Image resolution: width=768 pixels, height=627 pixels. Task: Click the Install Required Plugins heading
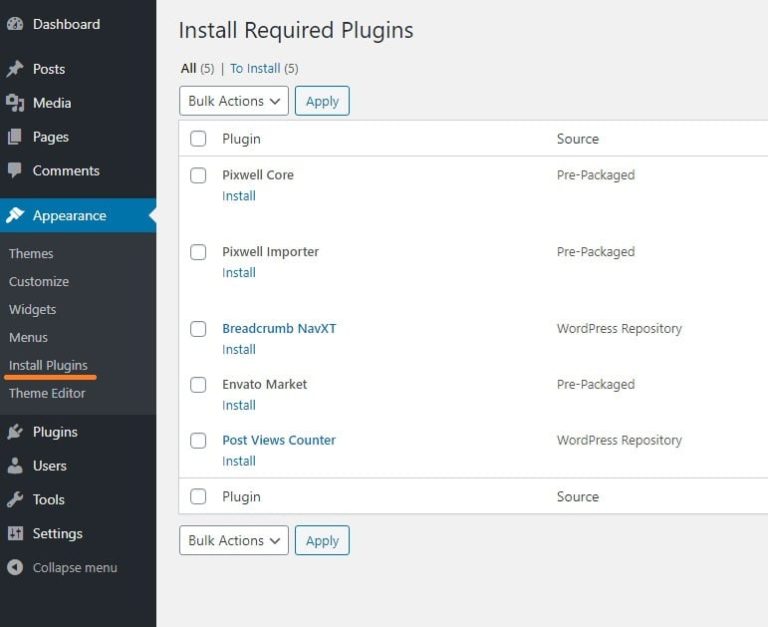(296, 30)
